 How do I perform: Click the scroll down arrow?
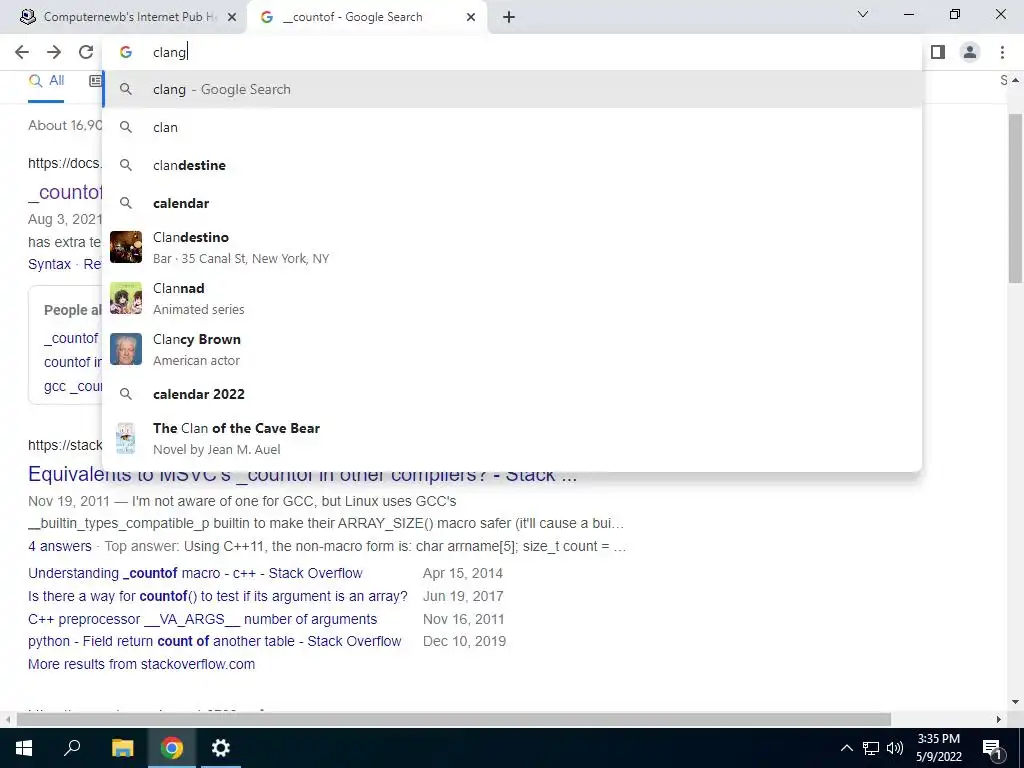point(1016,703)
